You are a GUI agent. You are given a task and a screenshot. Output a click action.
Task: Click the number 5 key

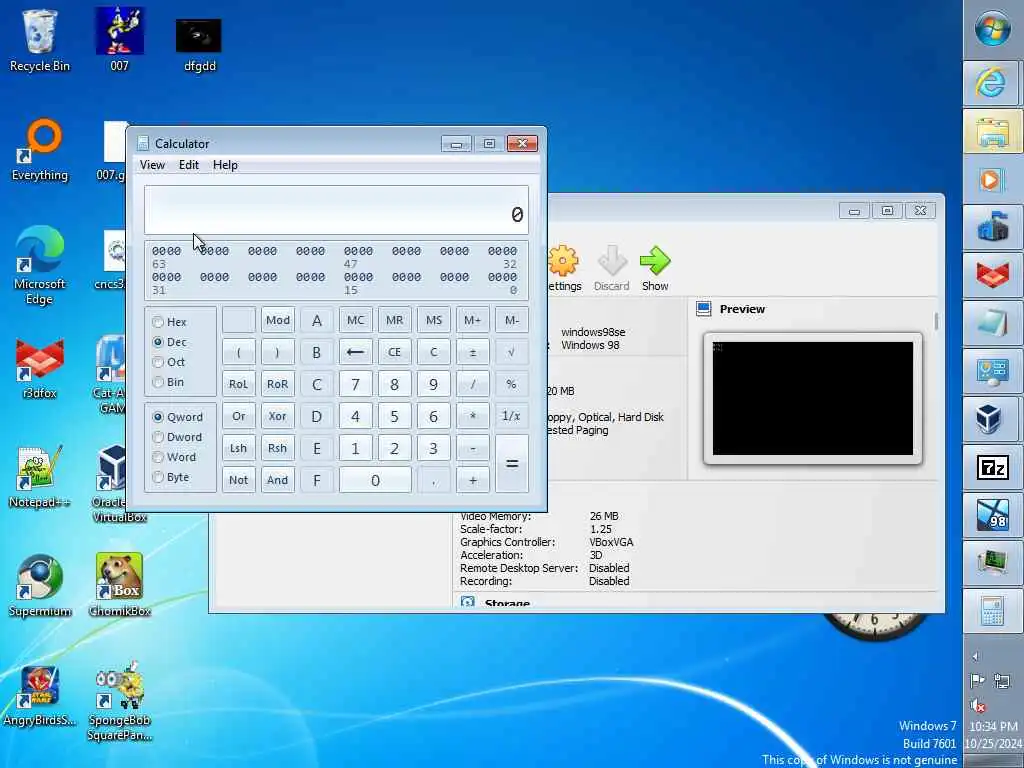[x=394, y=416]
